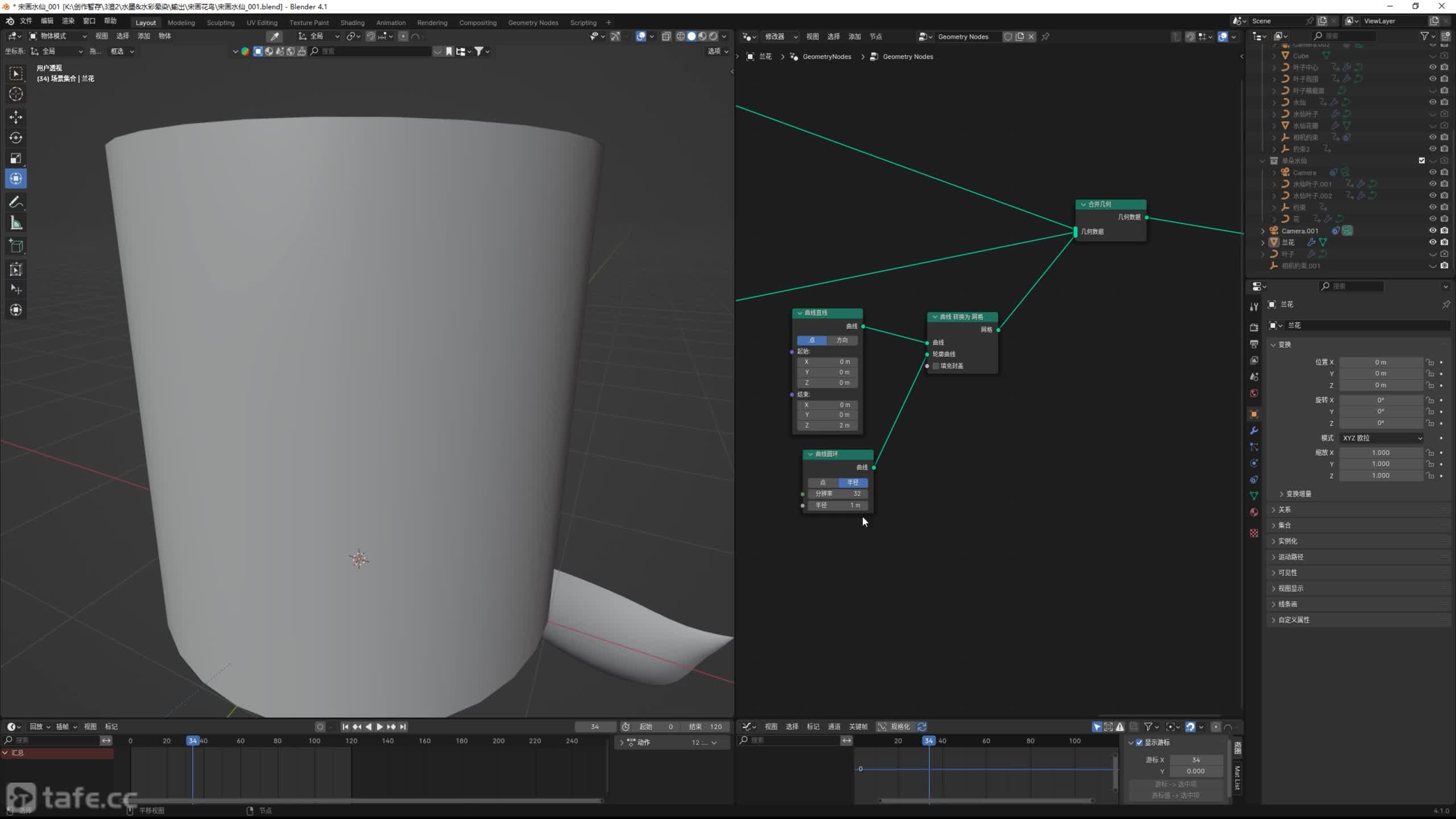Select the 3D Cursor tool

point(16,94)
